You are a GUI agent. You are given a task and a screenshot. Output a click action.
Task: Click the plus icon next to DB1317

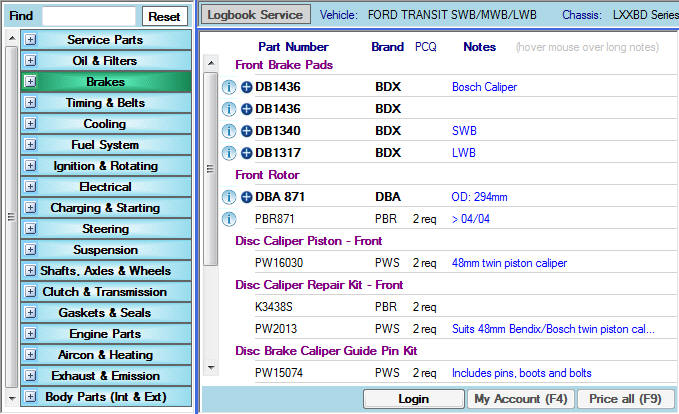pos(246,153)
